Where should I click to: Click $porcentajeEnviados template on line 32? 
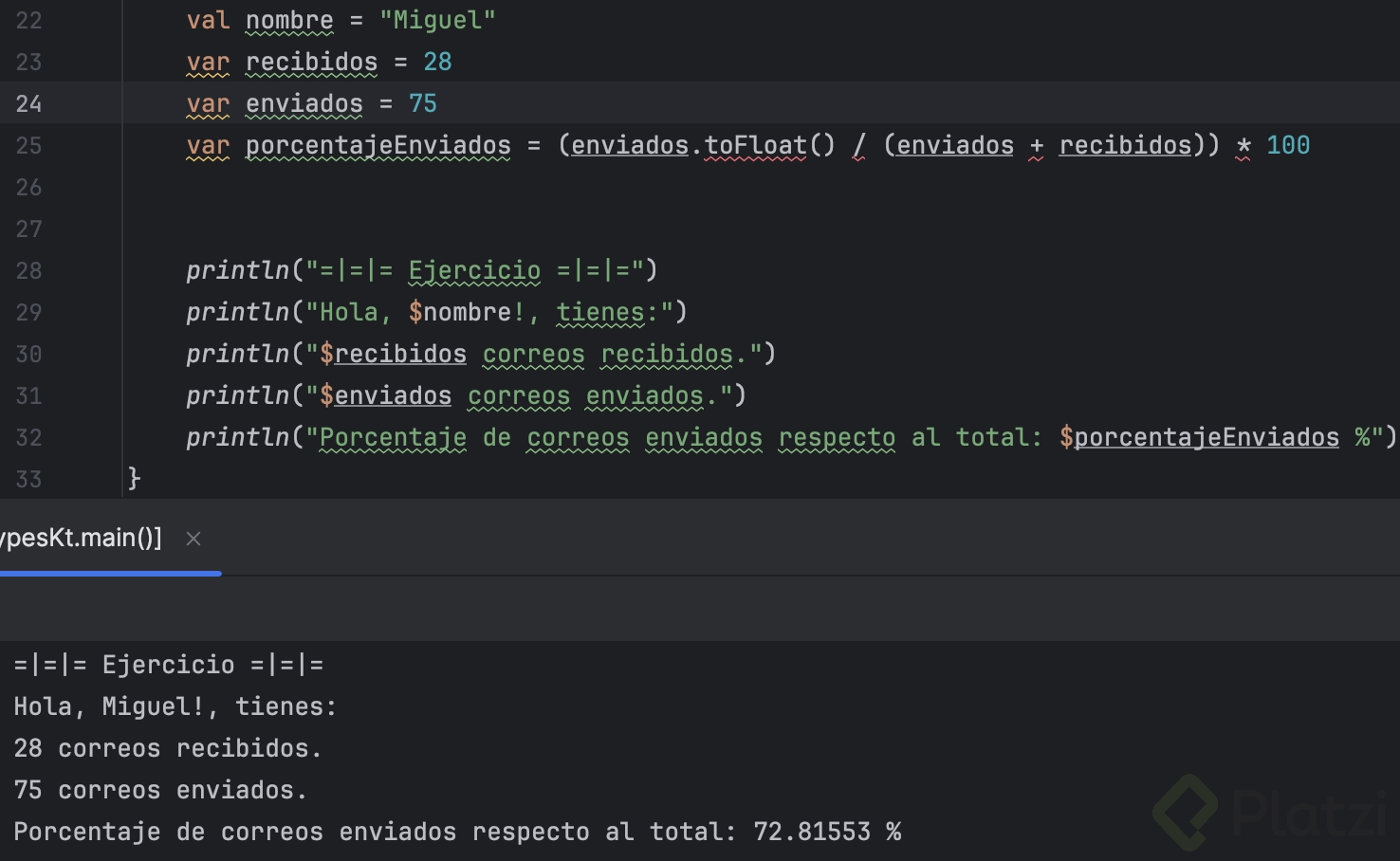[1199, 437]
